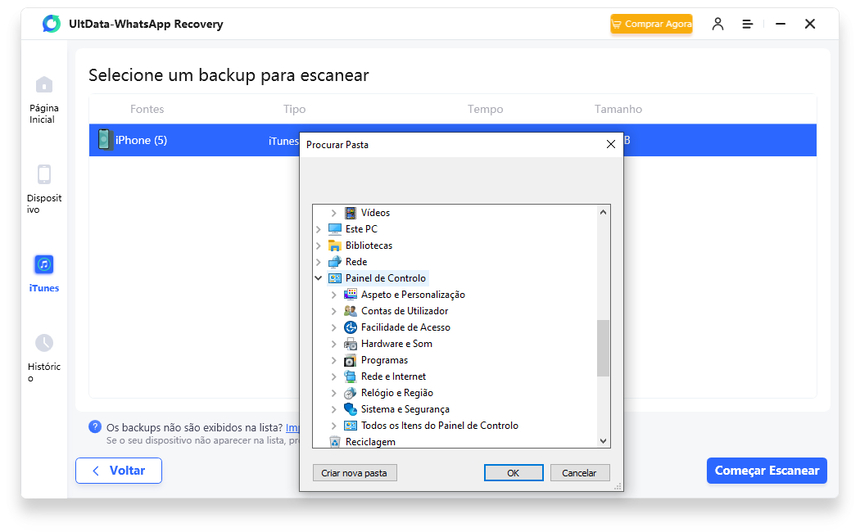Screen dimensions: 860x532
Task: Select the Relógio e Região entry
Action: [397, 393]
